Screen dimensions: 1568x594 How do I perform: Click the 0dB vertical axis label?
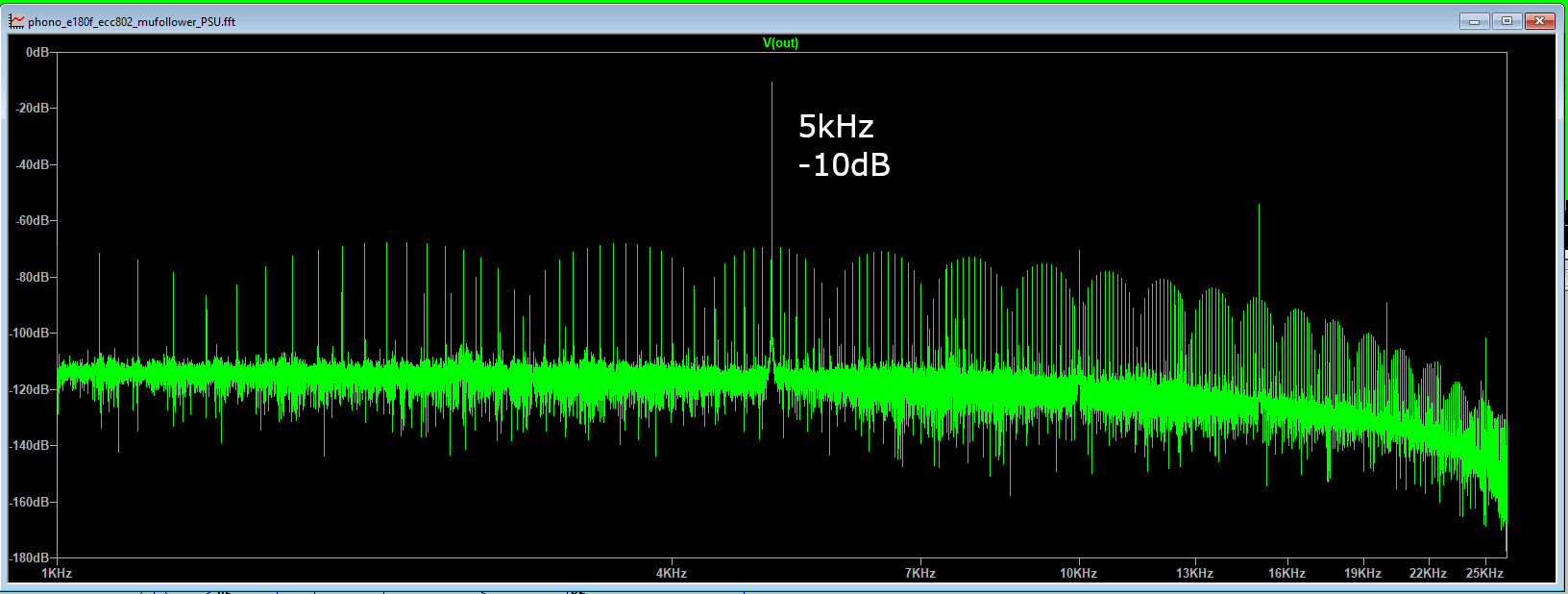37,52
